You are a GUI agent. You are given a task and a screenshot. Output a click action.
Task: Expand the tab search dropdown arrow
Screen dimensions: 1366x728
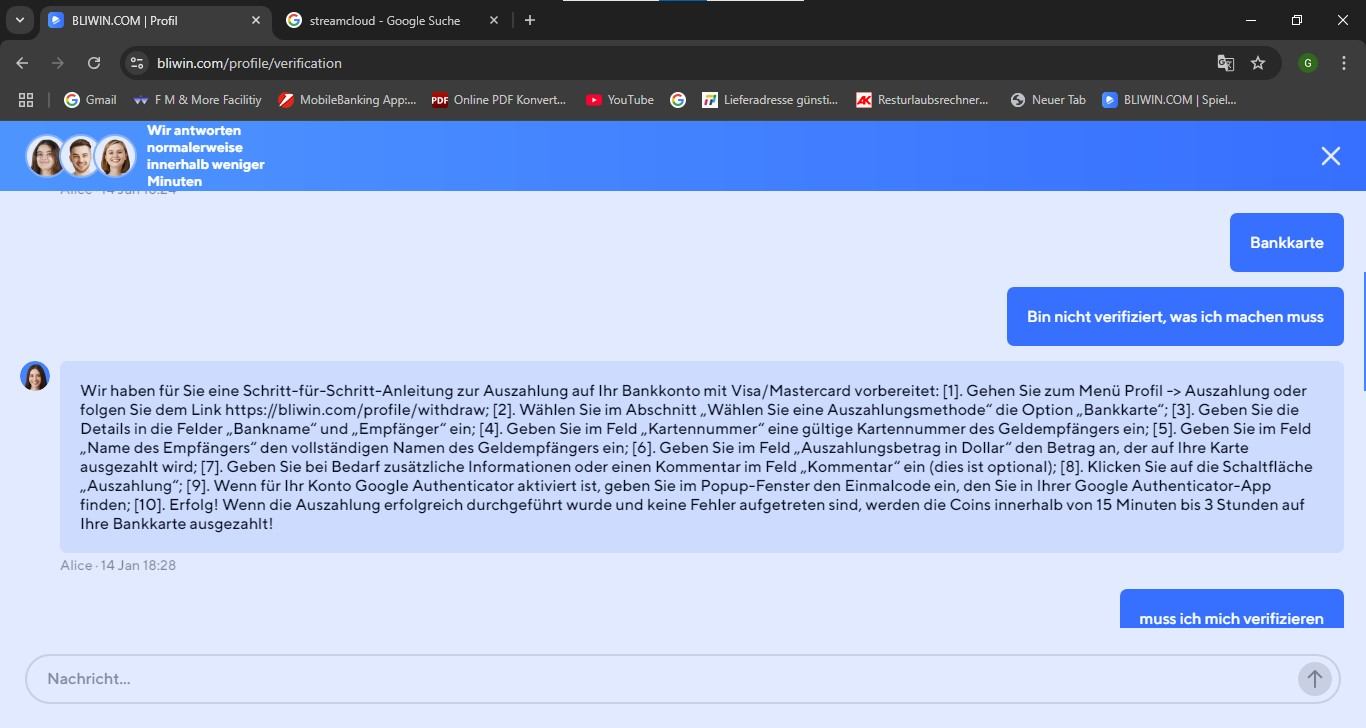(x=19, y=20)
